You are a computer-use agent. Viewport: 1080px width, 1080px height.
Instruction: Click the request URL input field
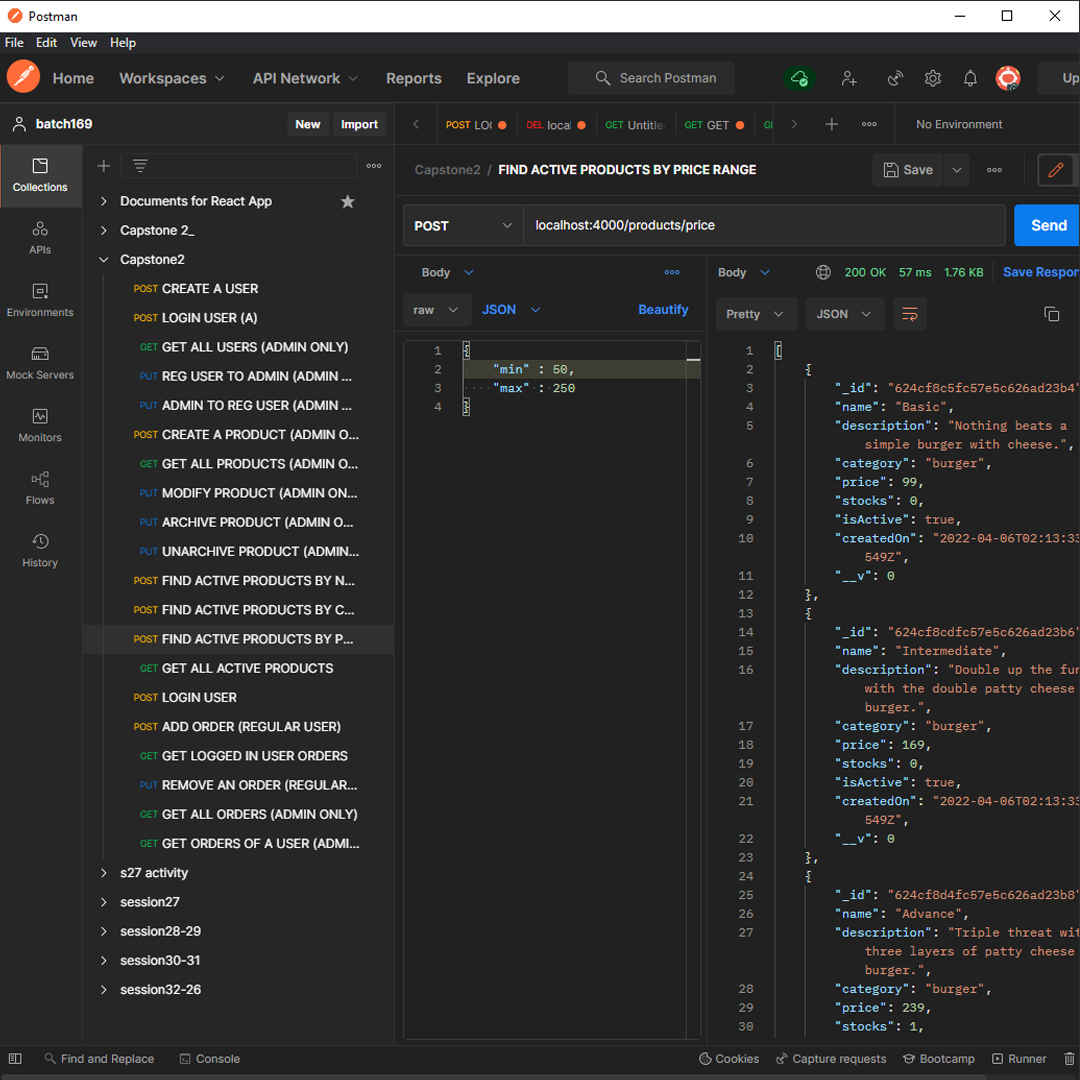[x=765, y=225]
